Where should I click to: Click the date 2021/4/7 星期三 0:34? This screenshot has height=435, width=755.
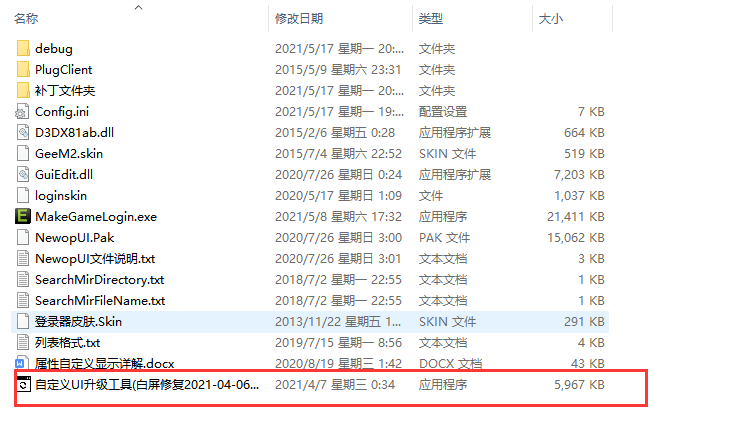335,384
